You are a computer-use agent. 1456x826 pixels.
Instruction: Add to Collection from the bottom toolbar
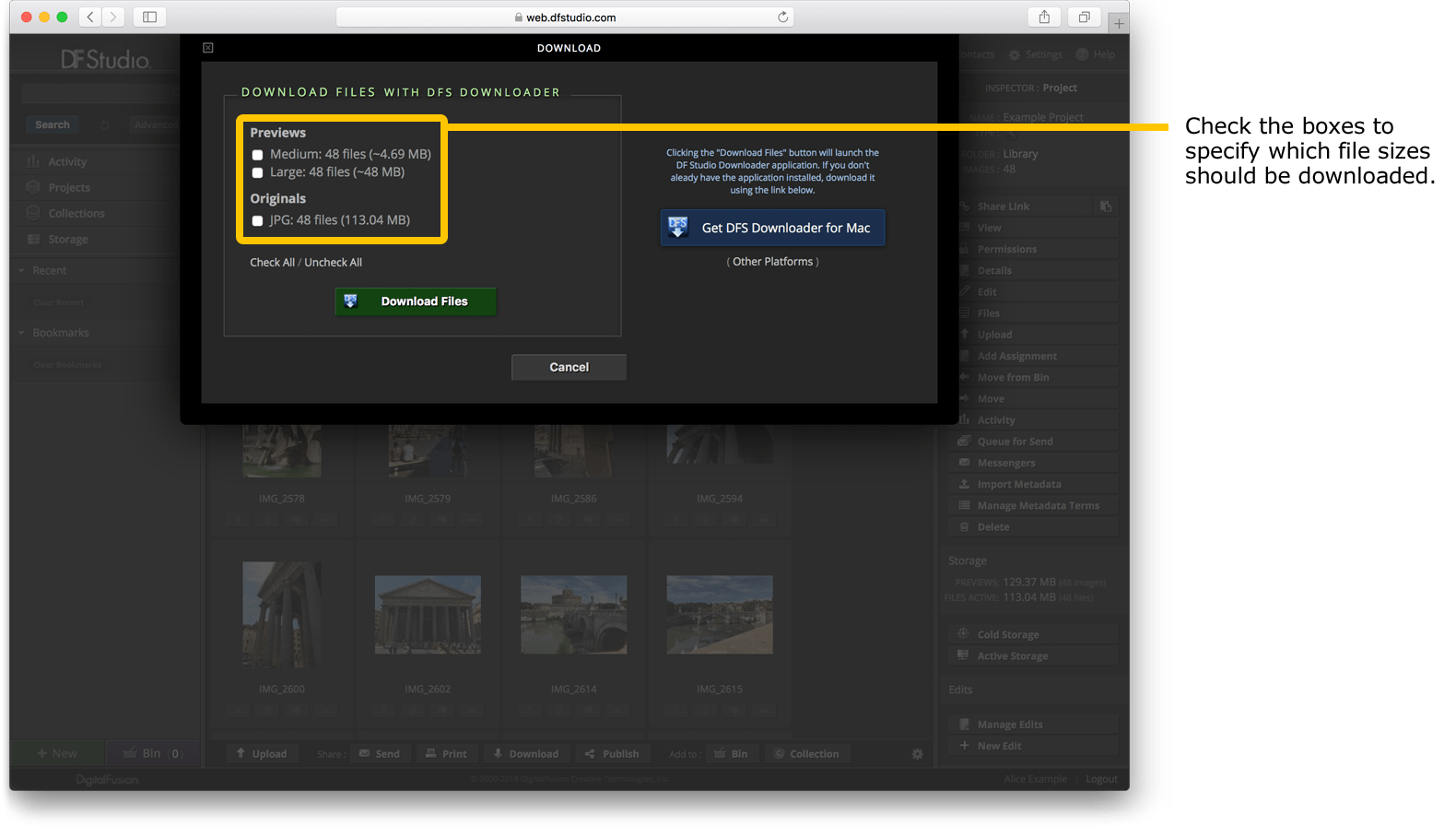806,753
